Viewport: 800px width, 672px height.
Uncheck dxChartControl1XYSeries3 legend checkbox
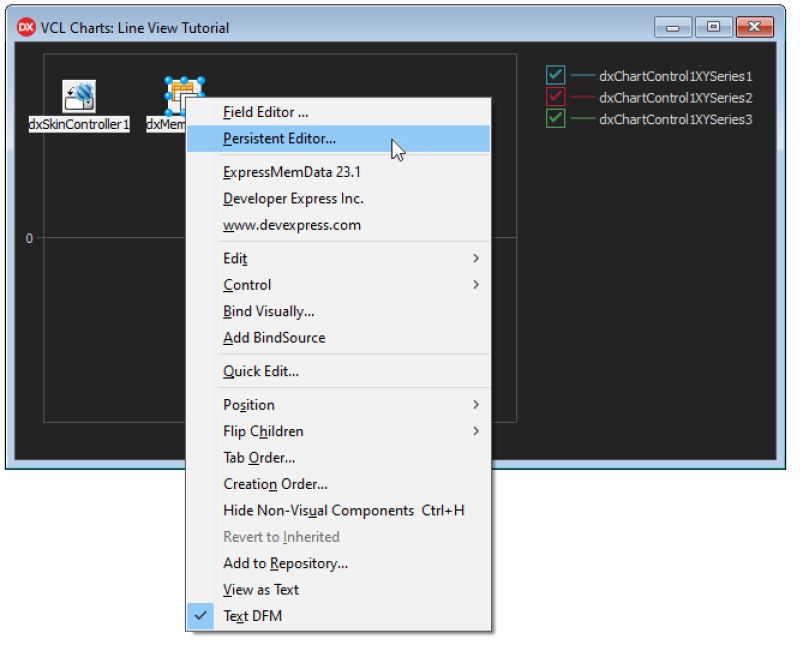coord(555,118)
